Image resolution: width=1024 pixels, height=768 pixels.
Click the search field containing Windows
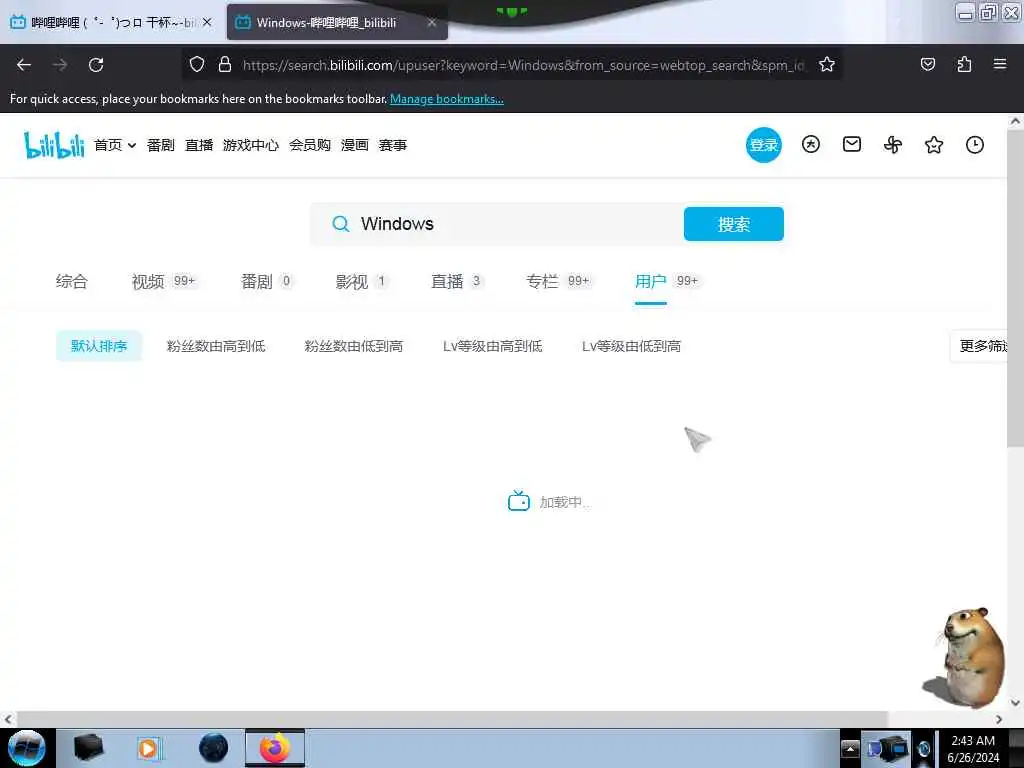(496, 224)
